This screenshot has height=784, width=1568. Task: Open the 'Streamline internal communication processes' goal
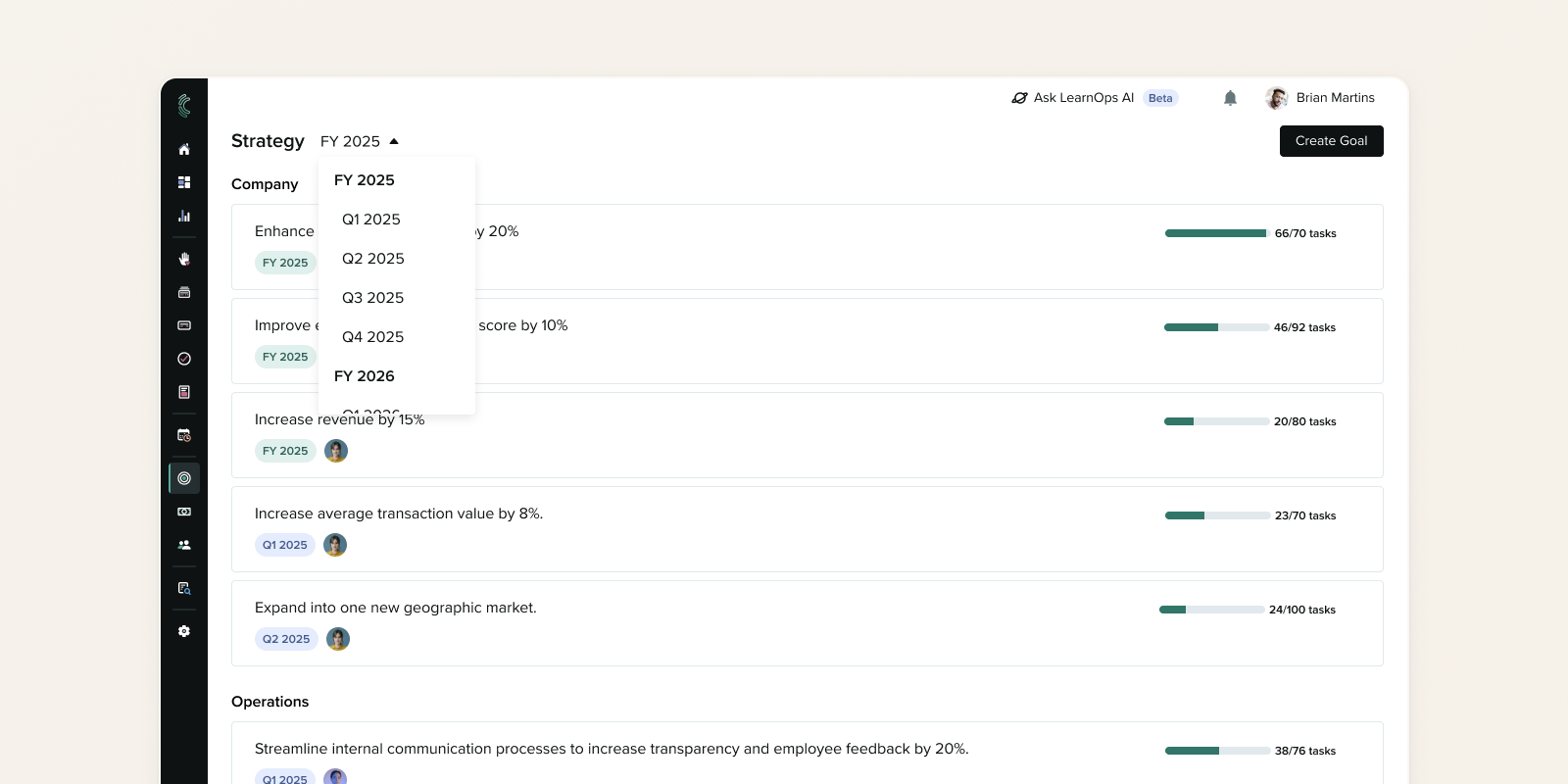point(808,753)
